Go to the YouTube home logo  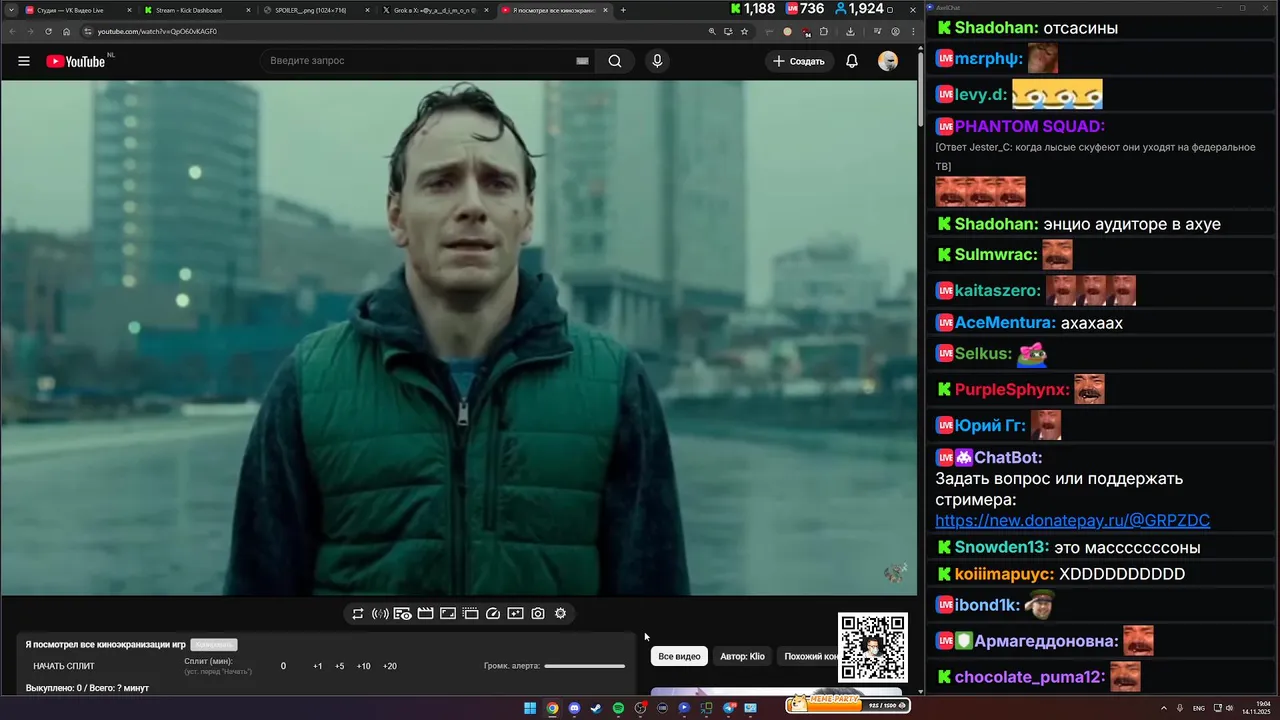coord(76,61)
